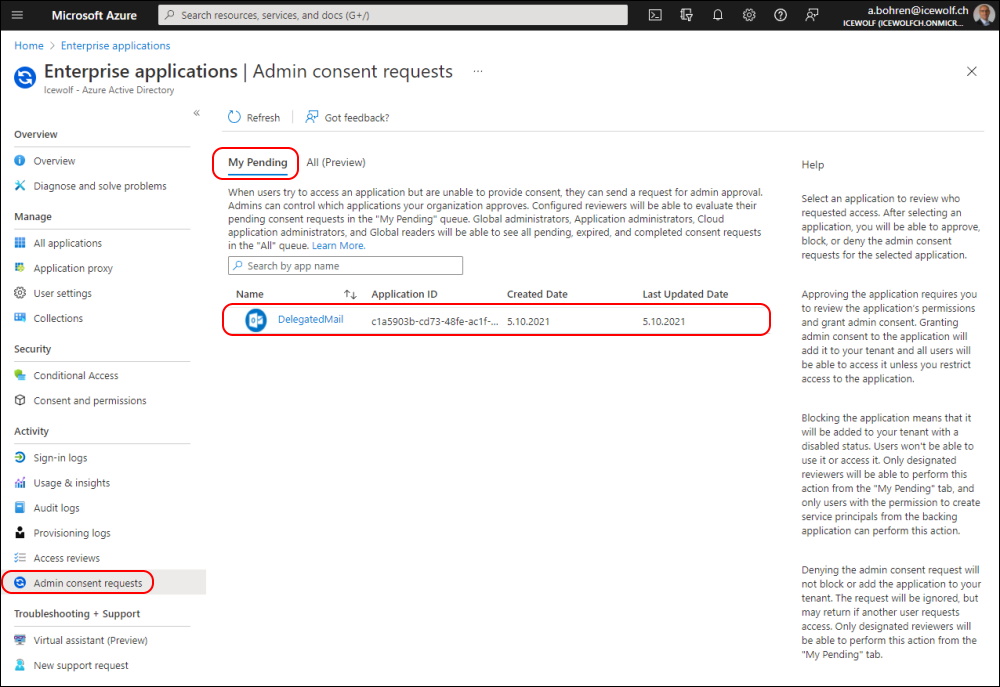
Task: Open the DelegatedMail application link
Action: [311, 320]
